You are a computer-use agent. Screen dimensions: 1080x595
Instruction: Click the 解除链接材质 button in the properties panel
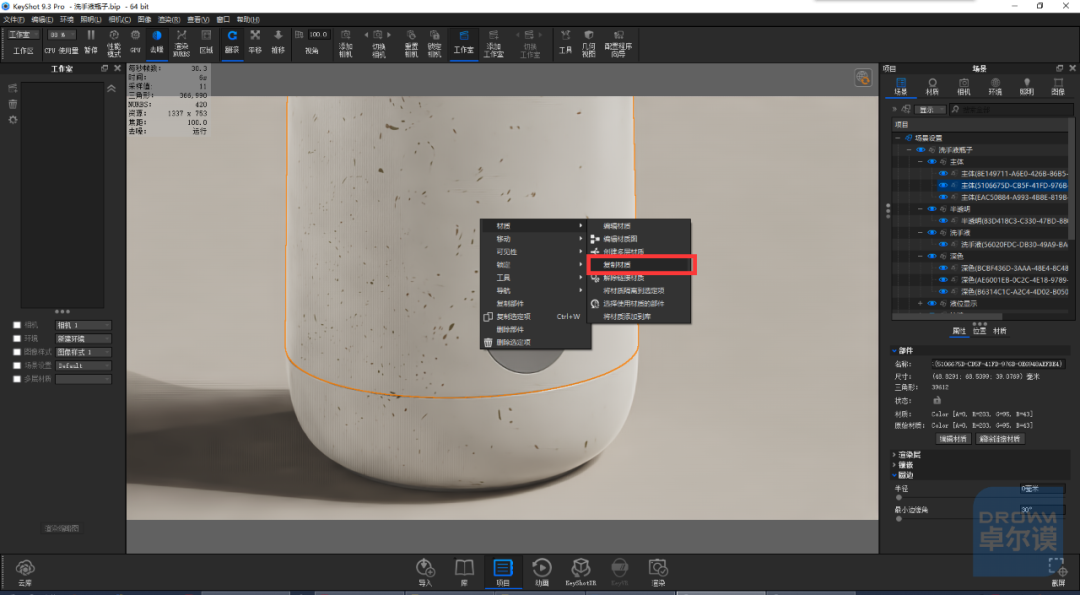999,439
